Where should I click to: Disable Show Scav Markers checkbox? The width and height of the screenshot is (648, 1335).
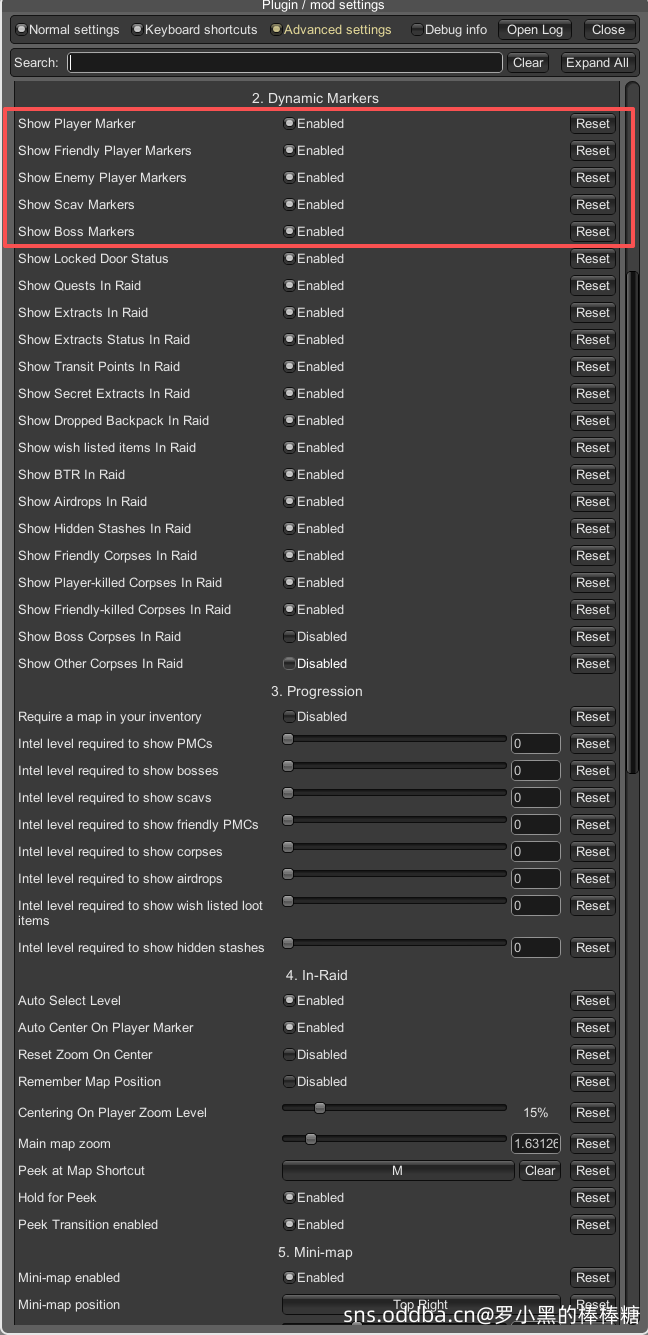point(289,205)
